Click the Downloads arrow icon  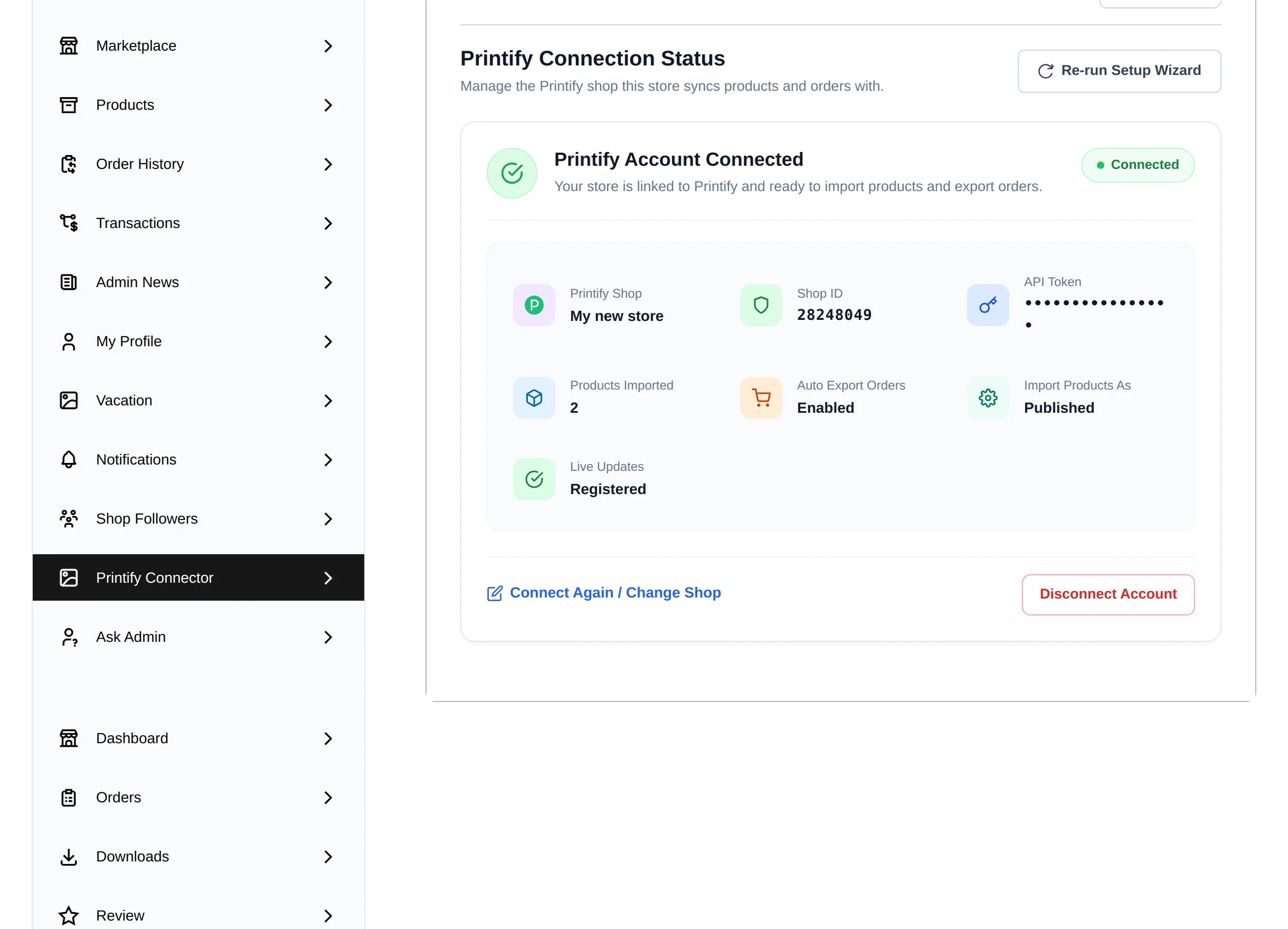[69, 856]
